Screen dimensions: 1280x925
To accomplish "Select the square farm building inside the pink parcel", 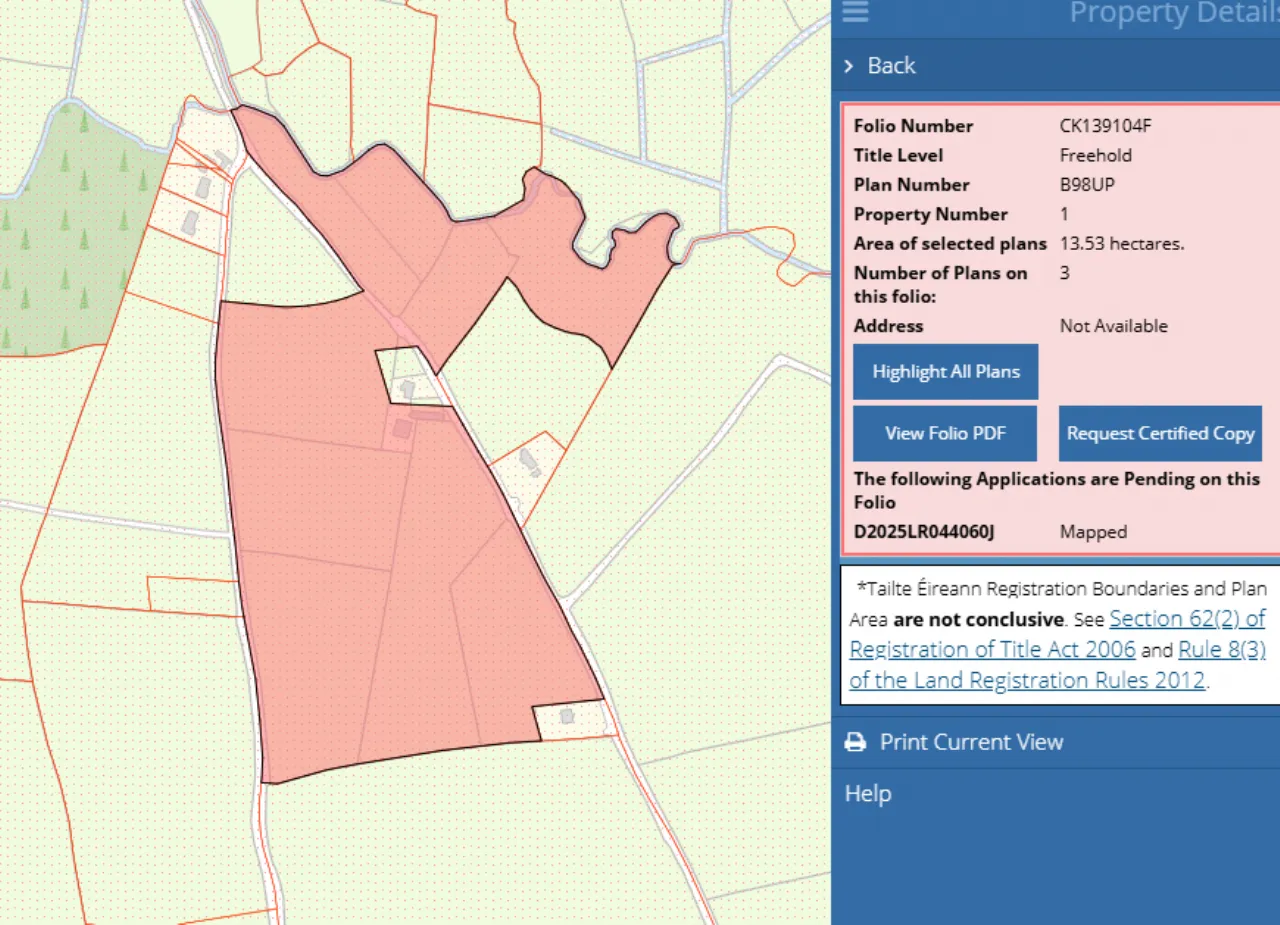I will coord(401,429).
